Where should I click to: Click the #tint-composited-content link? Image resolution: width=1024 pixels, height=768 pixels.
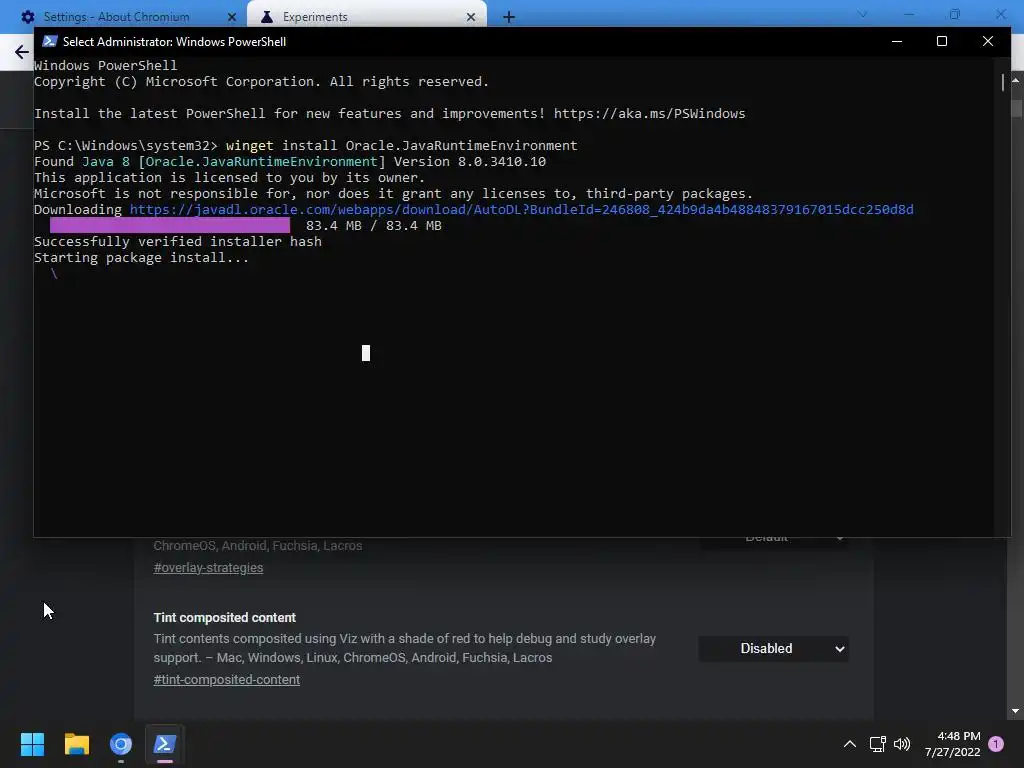coord(227,679)
